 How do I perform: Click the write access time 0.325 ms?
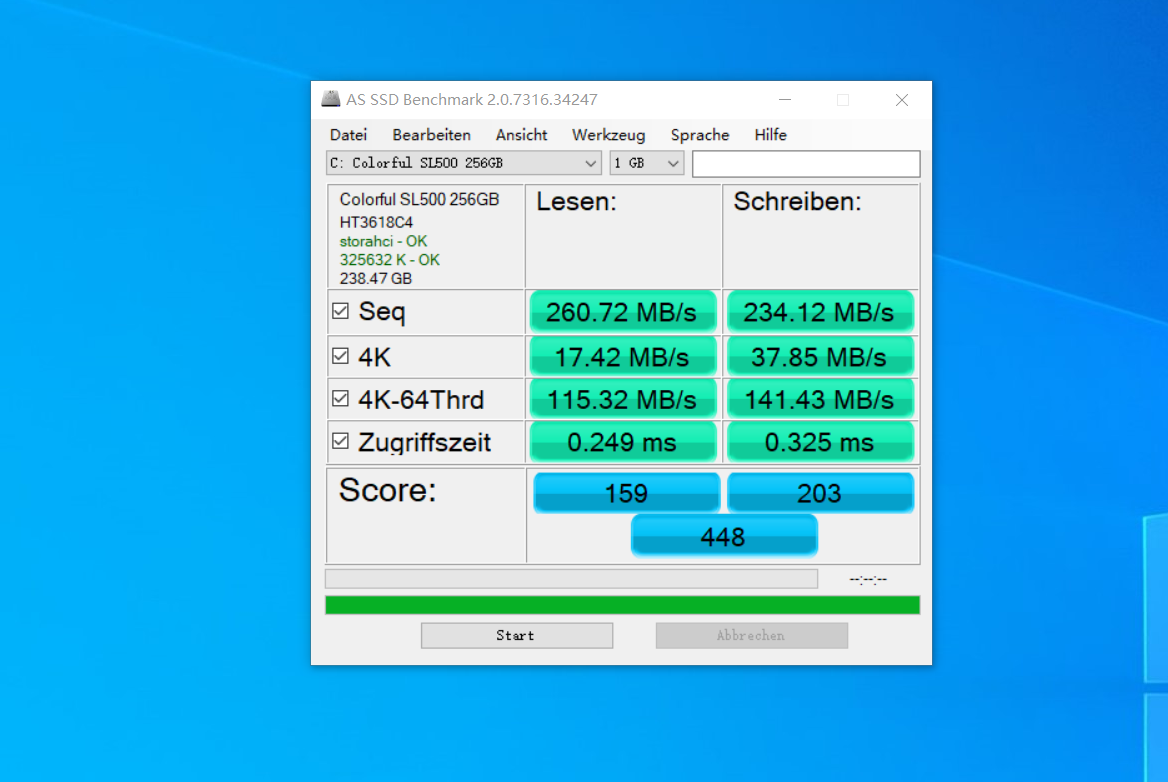[819, 442]
